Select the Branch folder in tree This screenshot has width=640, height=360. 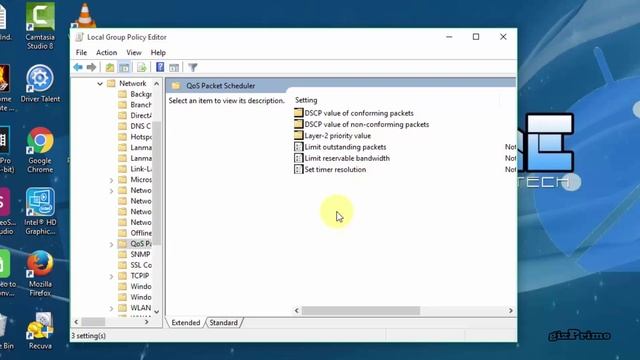point(135,105)
